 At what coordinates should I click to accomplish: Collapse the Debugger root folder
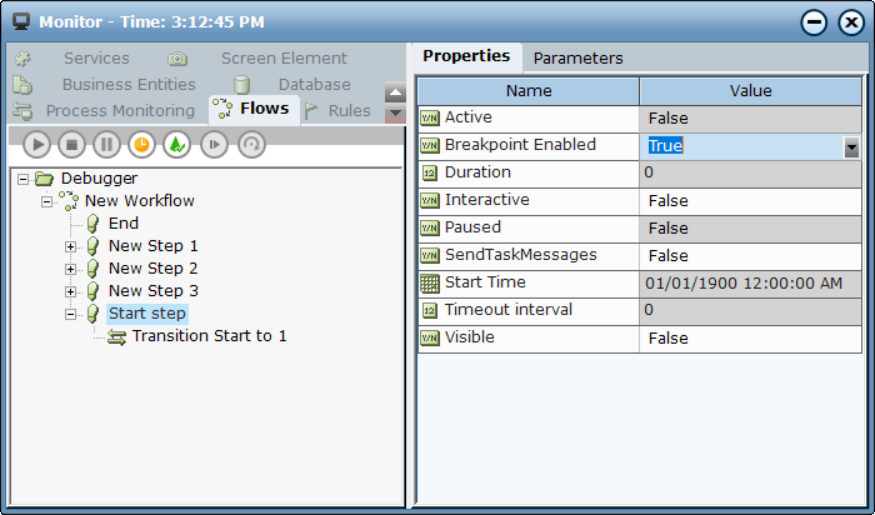[x=23, y=179]
